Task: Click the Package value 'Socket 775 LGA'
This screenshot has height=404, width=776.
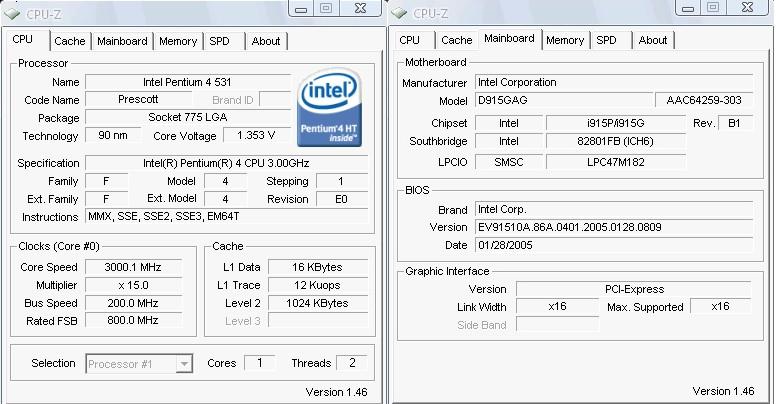Action: 188,117
